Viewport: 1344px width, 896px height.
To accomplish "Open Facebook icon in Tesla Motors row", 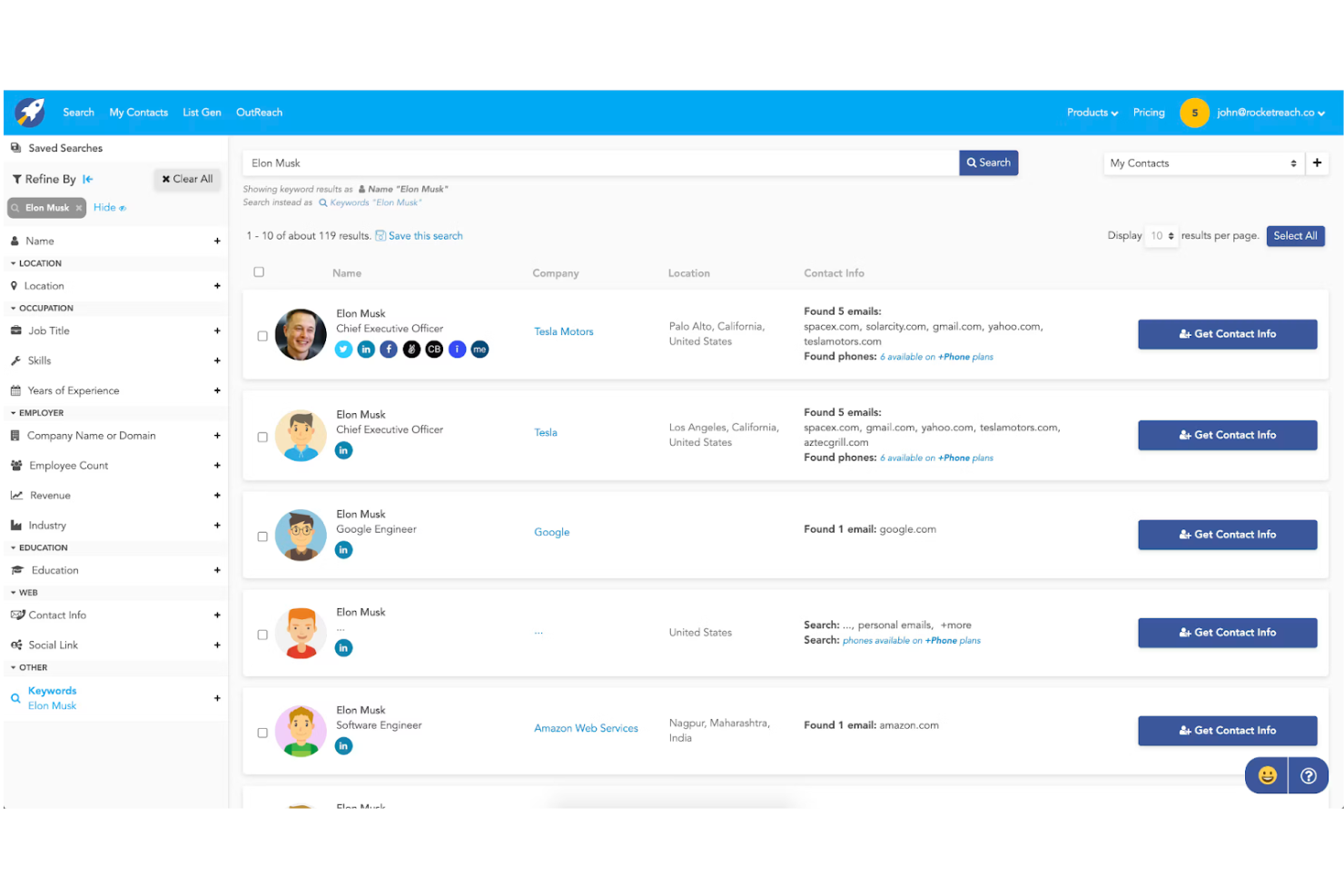I will coord(389,350).
